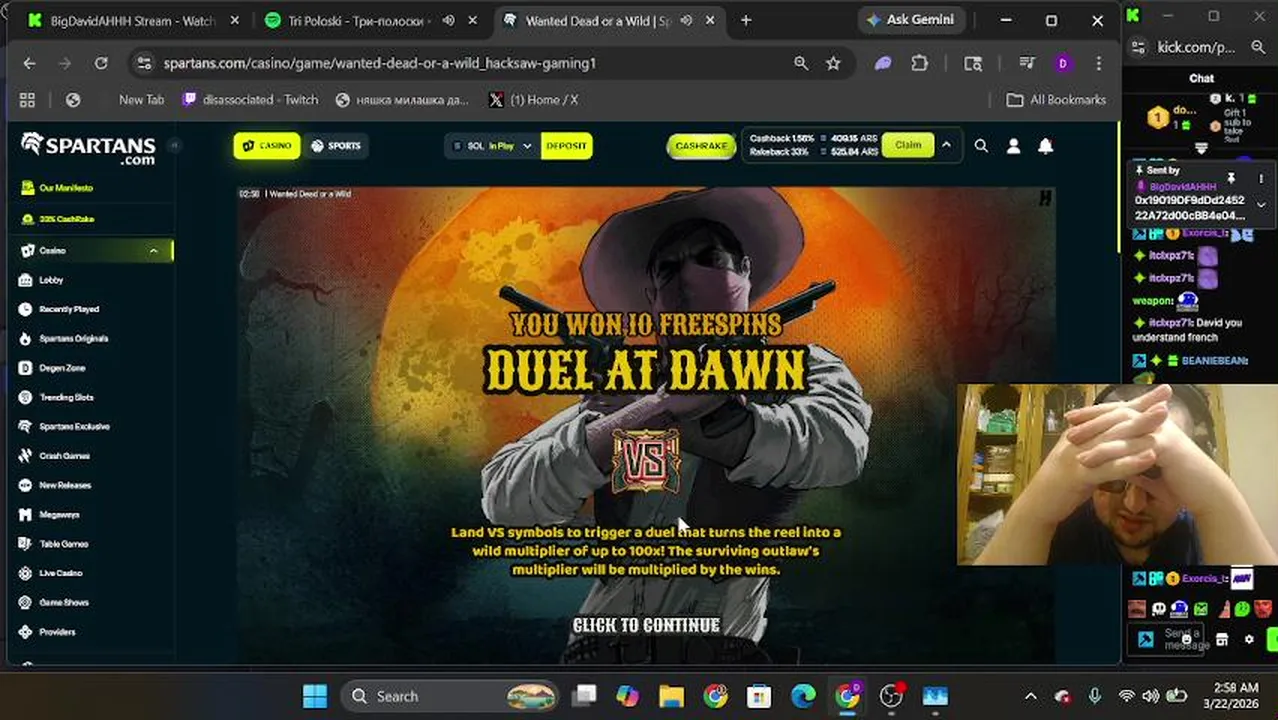This screenshot has width=1278, height=720.
Task: Pin the Sent by message in Kick chat
Action: (1231, 179)
